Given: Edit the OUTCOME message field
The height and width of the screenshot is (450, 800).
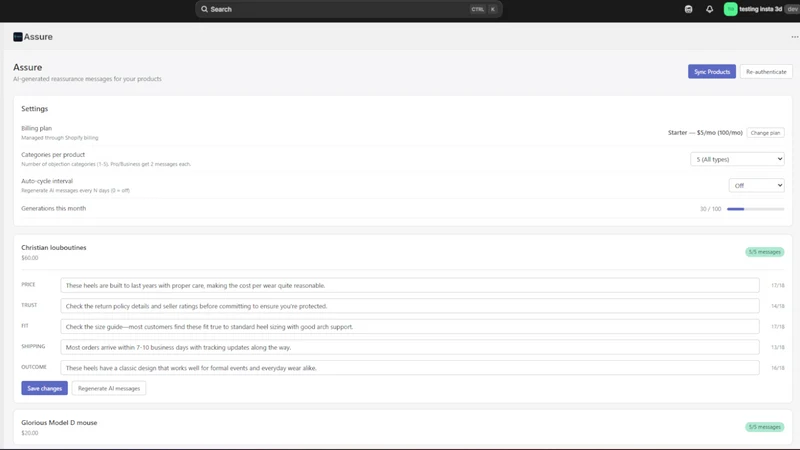Looking at the screenshot, I should (x=409, y=368).
